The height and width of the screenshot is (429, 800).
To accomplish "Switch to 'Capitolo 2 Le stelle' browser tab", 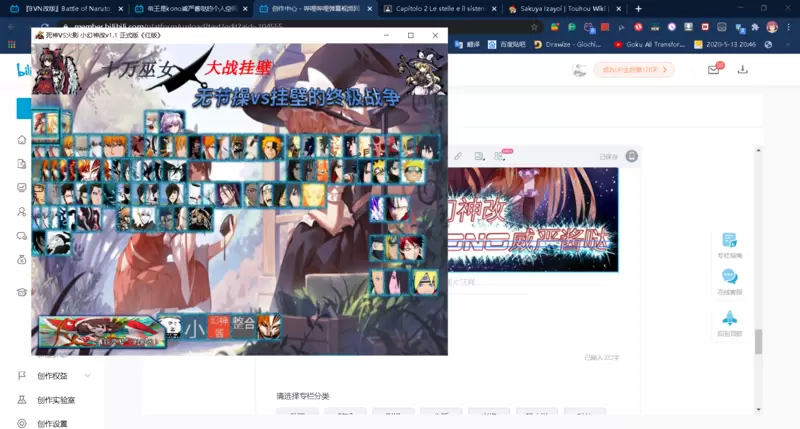I will 440,9.
